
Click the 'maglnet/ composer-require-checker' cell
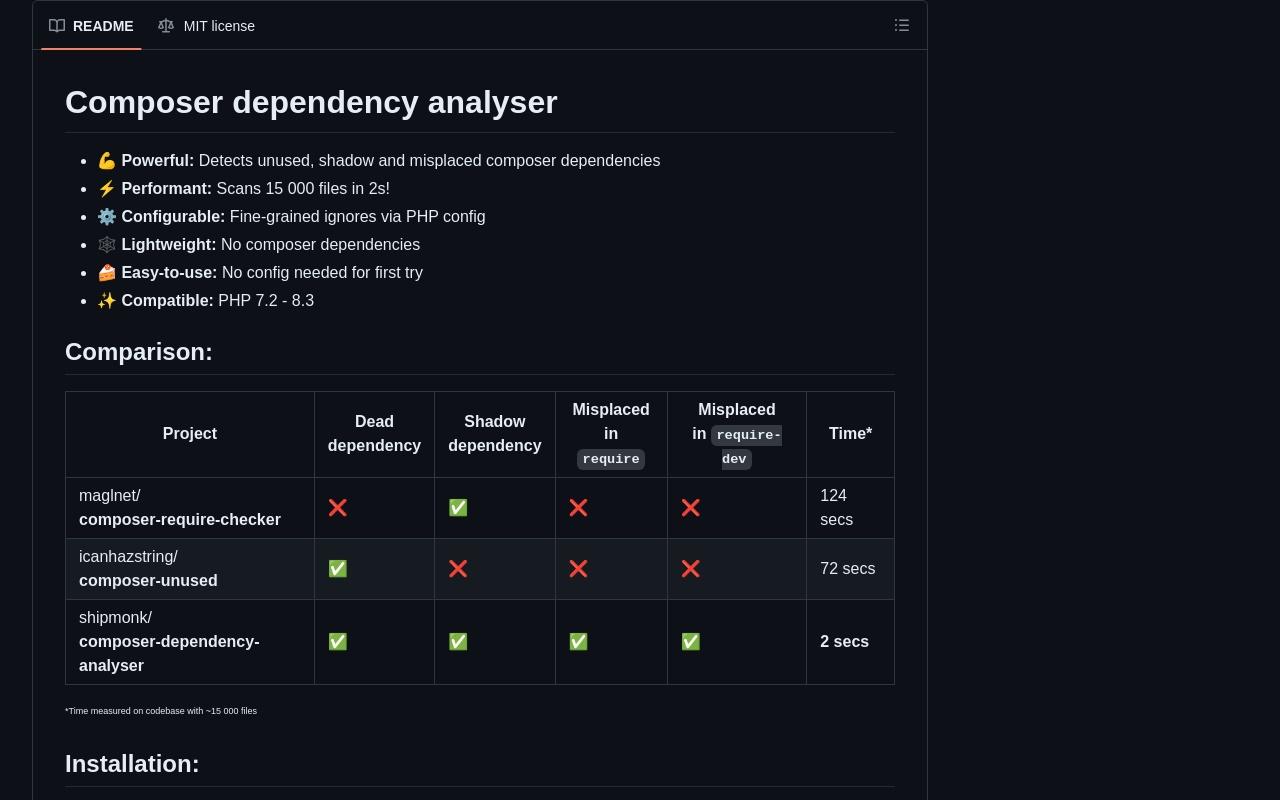[190, 508]
